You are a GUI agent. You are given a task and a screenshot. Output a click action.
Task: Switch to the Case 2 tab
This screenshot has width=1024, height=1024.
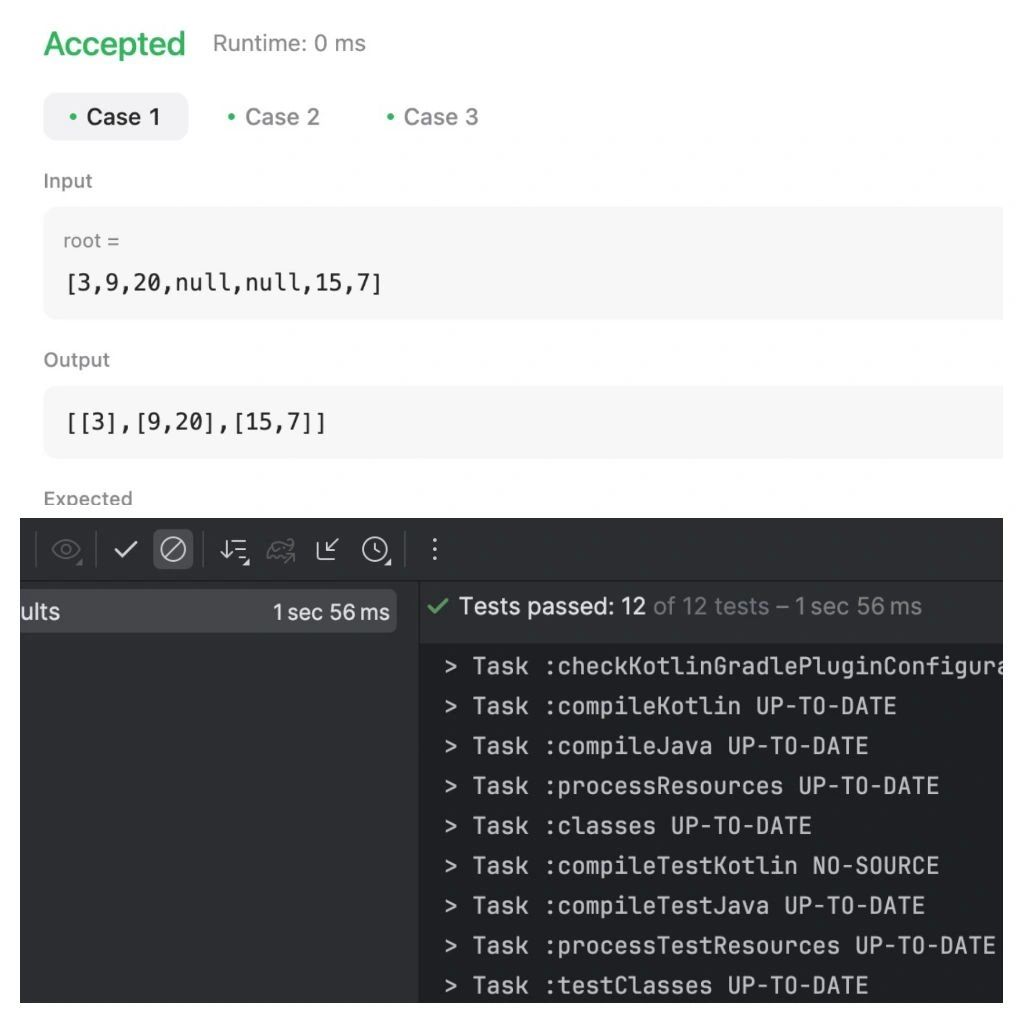click(x=274, y=117)
